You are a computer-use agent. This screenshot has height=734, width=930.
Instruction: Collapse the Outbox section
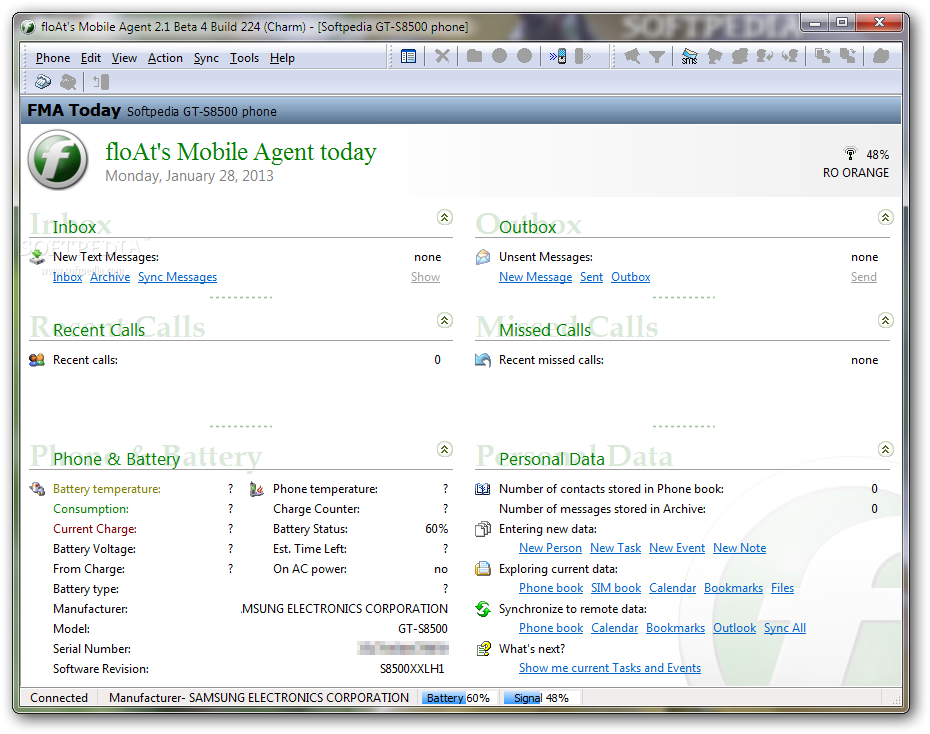(886, 218)
